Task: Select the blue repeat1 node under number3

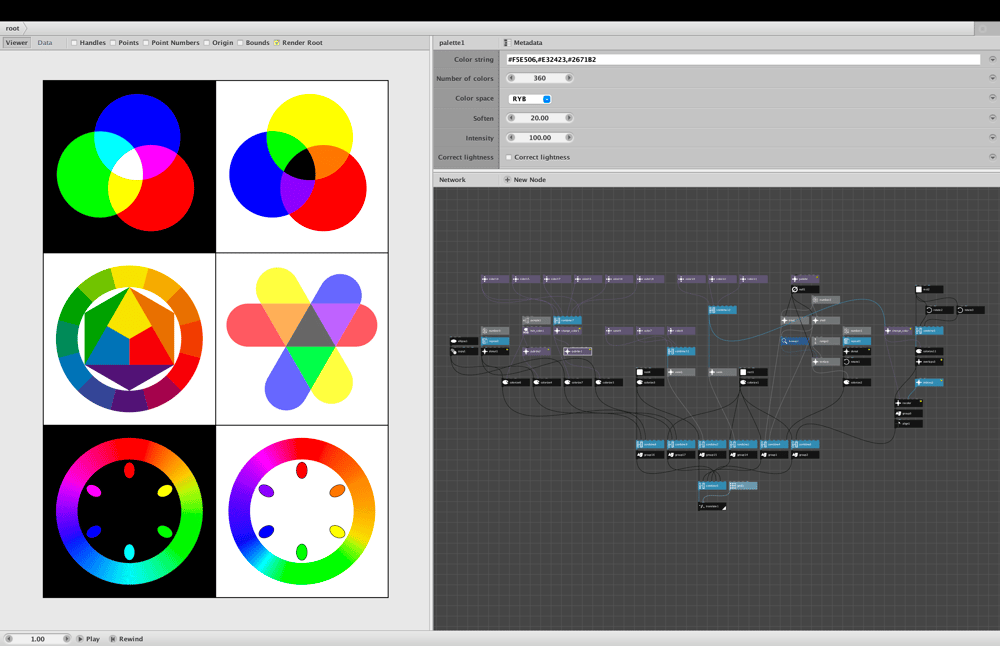Action: click(495, 341)
